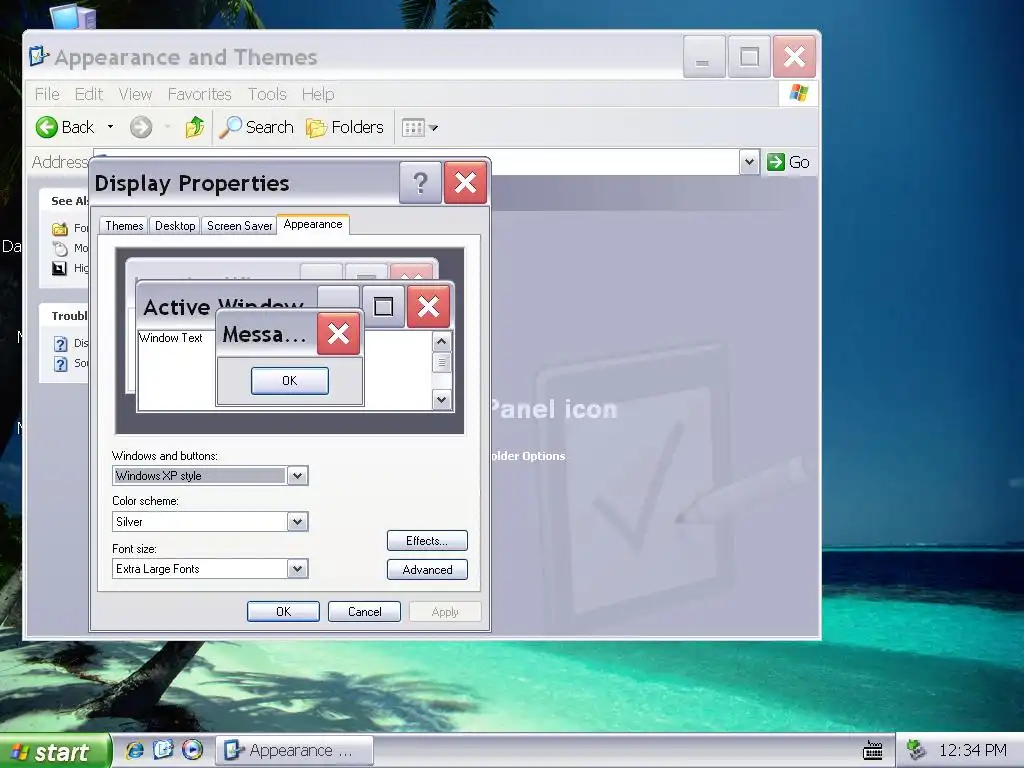Screen dimensions: 1024x768
Task: Click the system tray hardware icon
Action: 916,750
